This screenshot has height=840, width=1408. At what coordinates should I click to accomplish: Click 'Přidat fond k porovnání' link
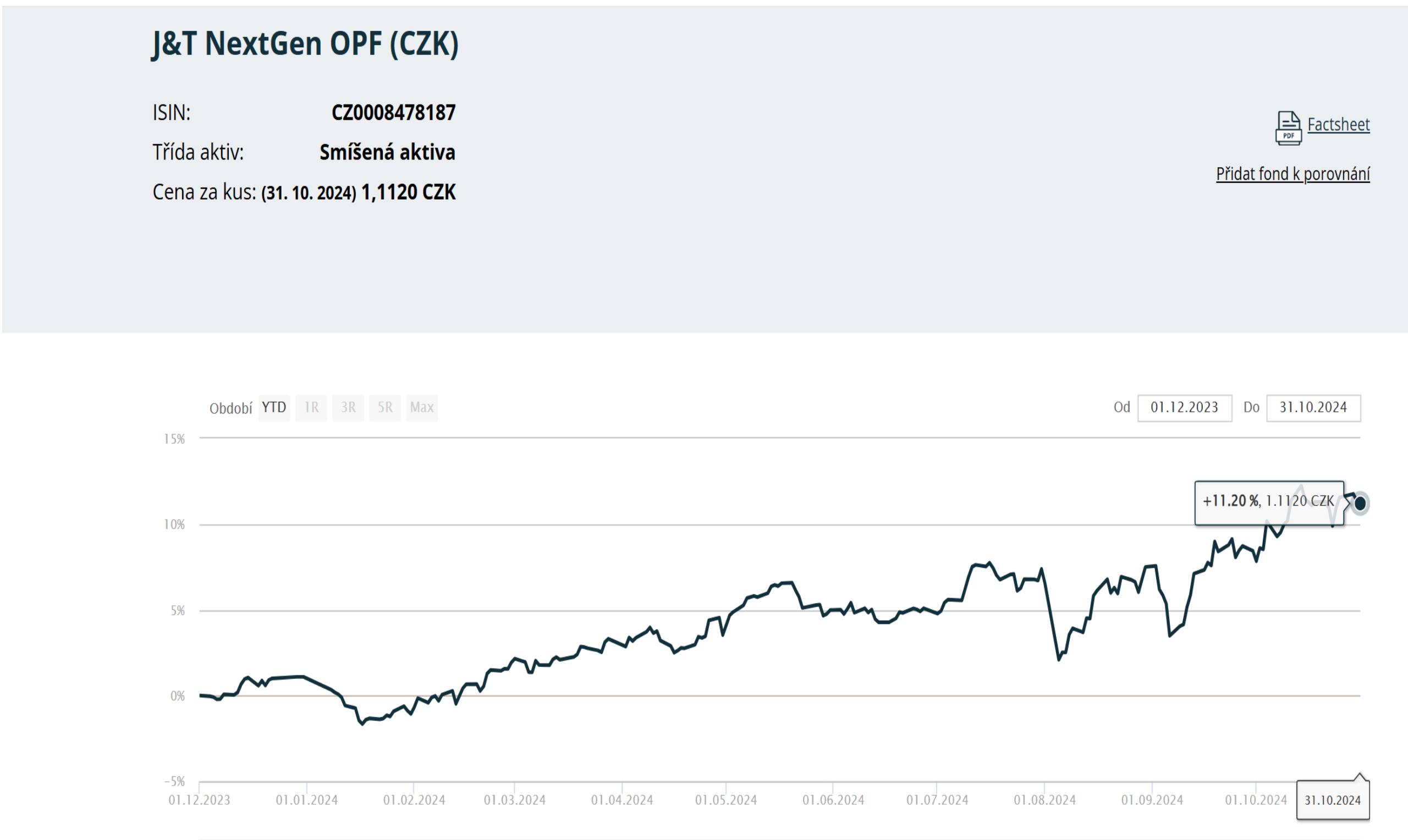pyautogui.click(x=1292, y=174)
